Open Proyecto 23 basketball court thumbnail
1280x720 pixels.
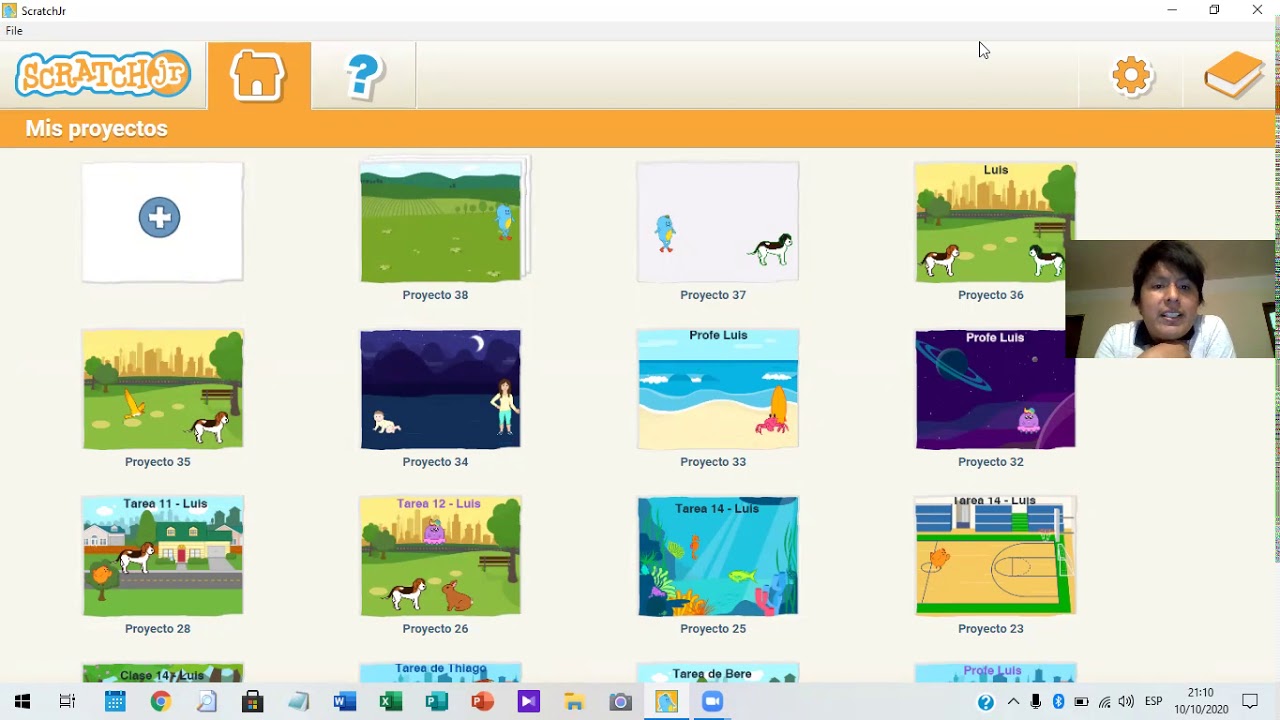coord(995,556)
